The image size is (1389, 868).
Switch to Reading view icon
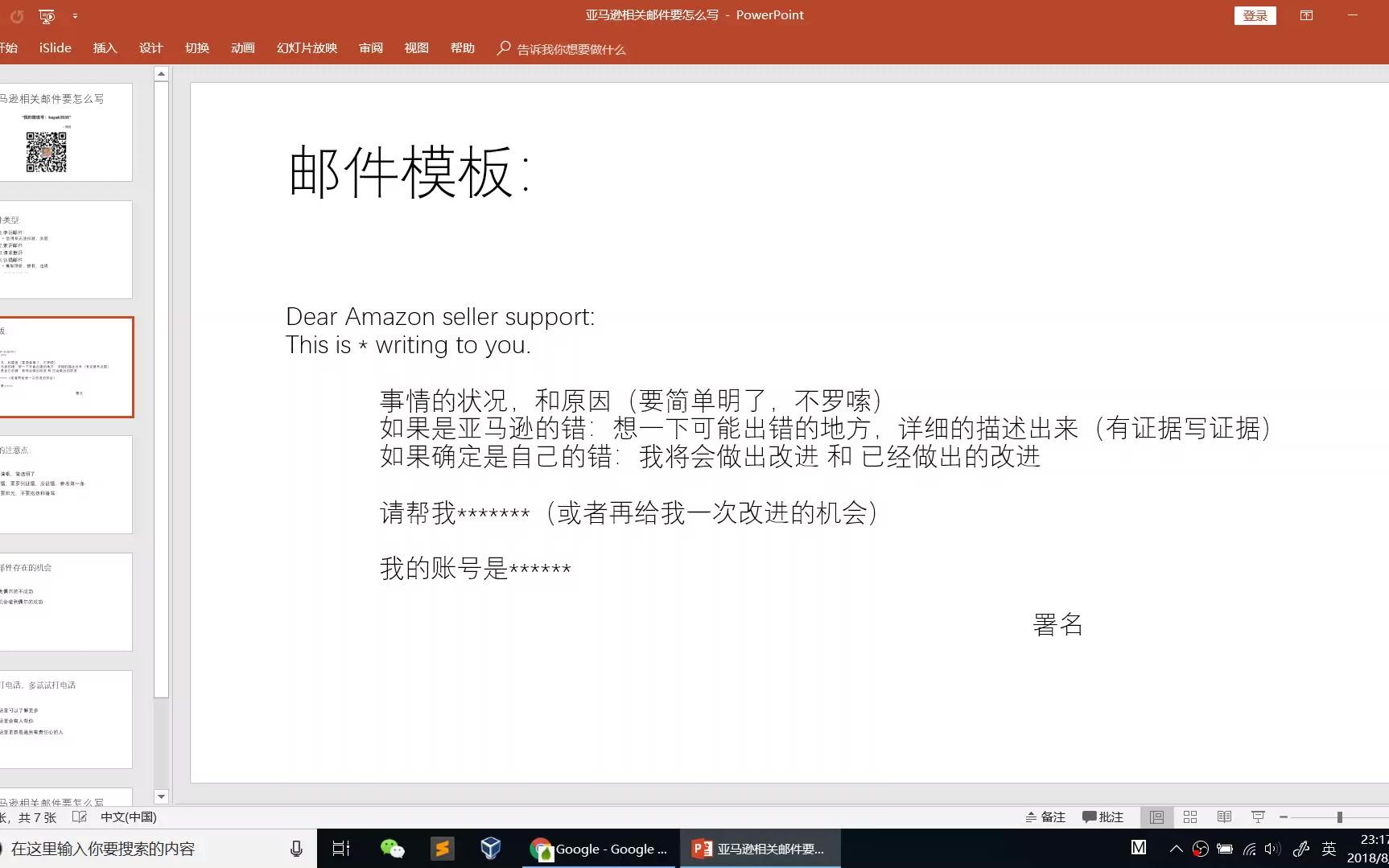(1224, 817)
